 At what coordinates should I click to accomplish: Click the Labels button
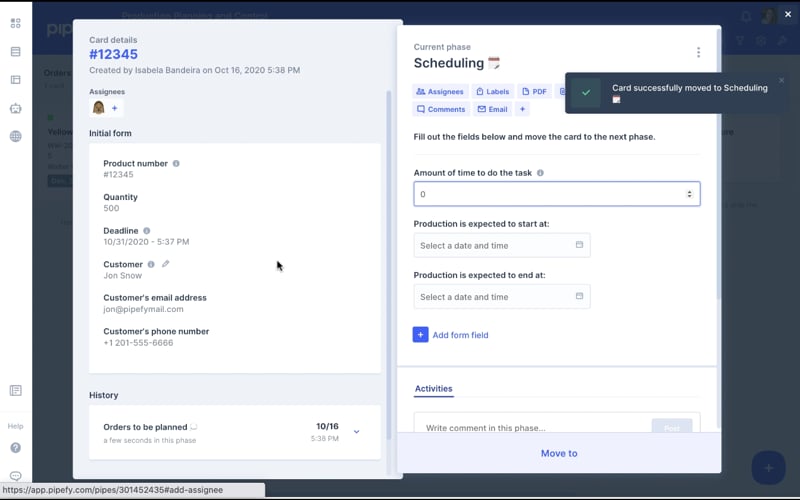492,91
